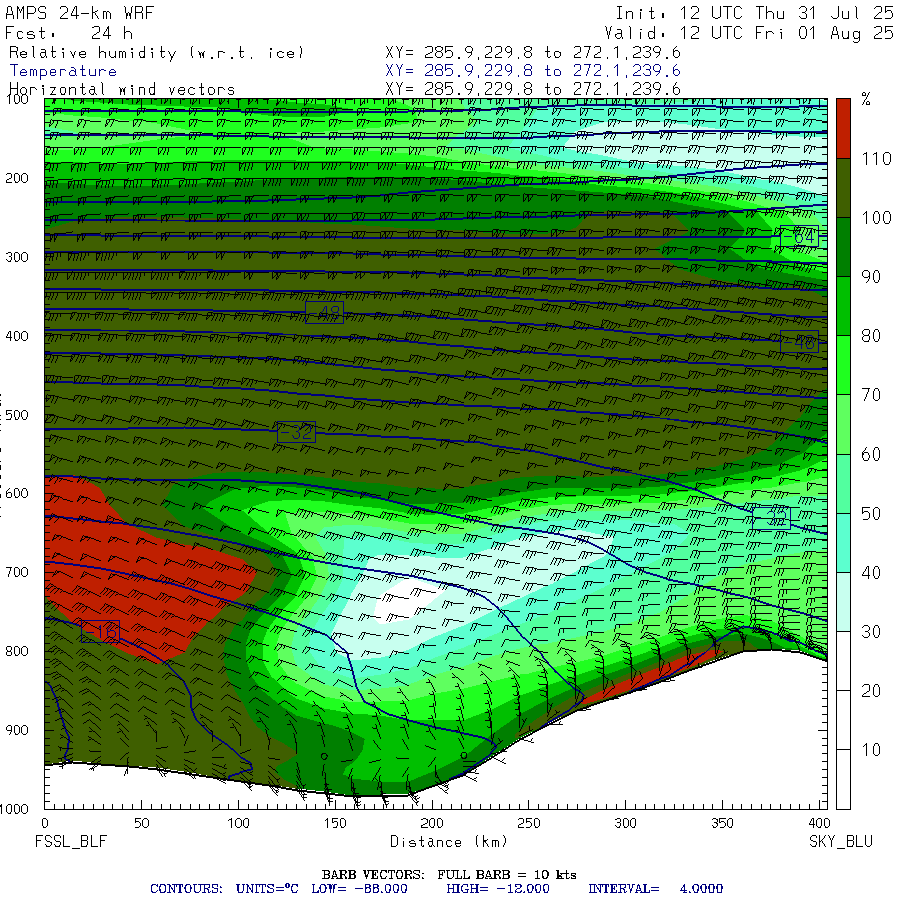Click the "-48" contour label near the right edge
900x900 pixels.
tap(799, 342)
